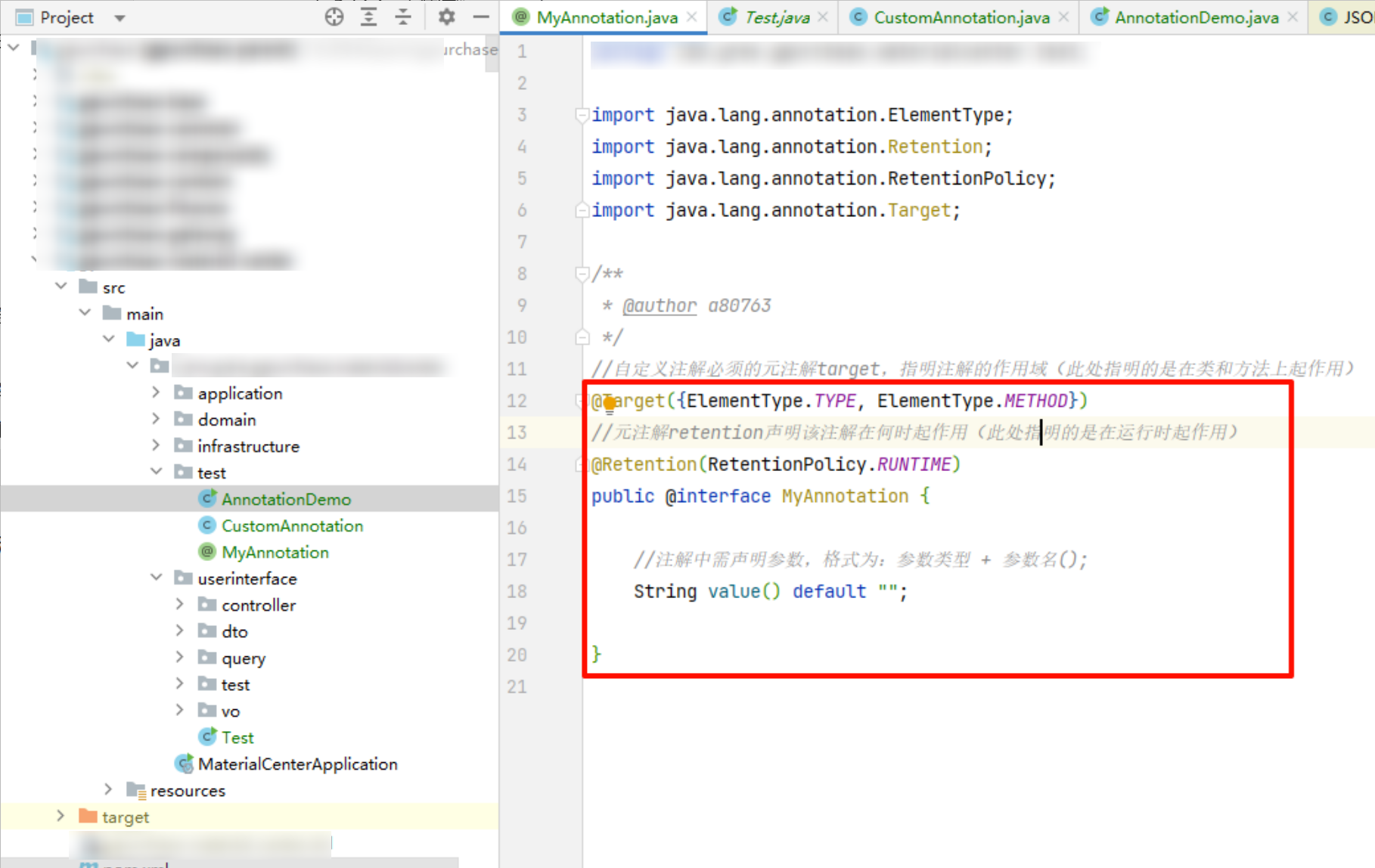The image size is (1375, 868).
Task: Select MyAnnotation annotation in tree
Action: (x=275, y=552)
